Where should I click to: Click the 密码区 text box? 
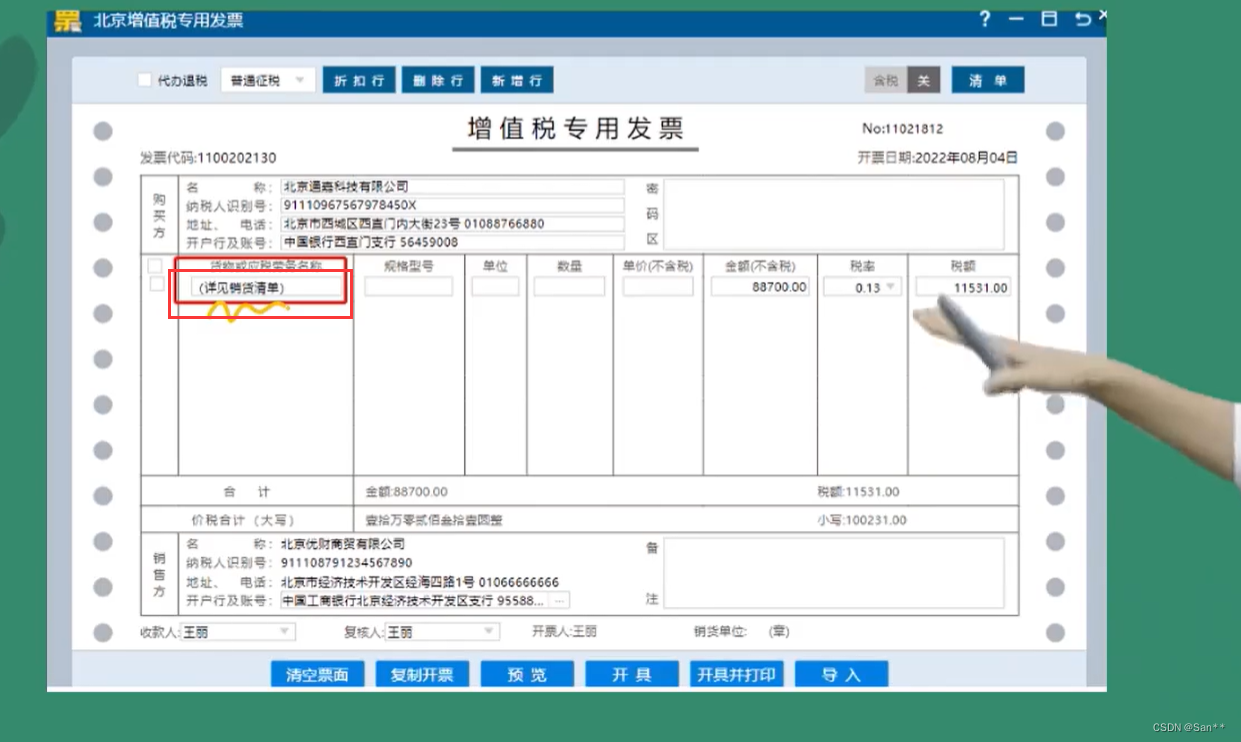tap(834, 214)
